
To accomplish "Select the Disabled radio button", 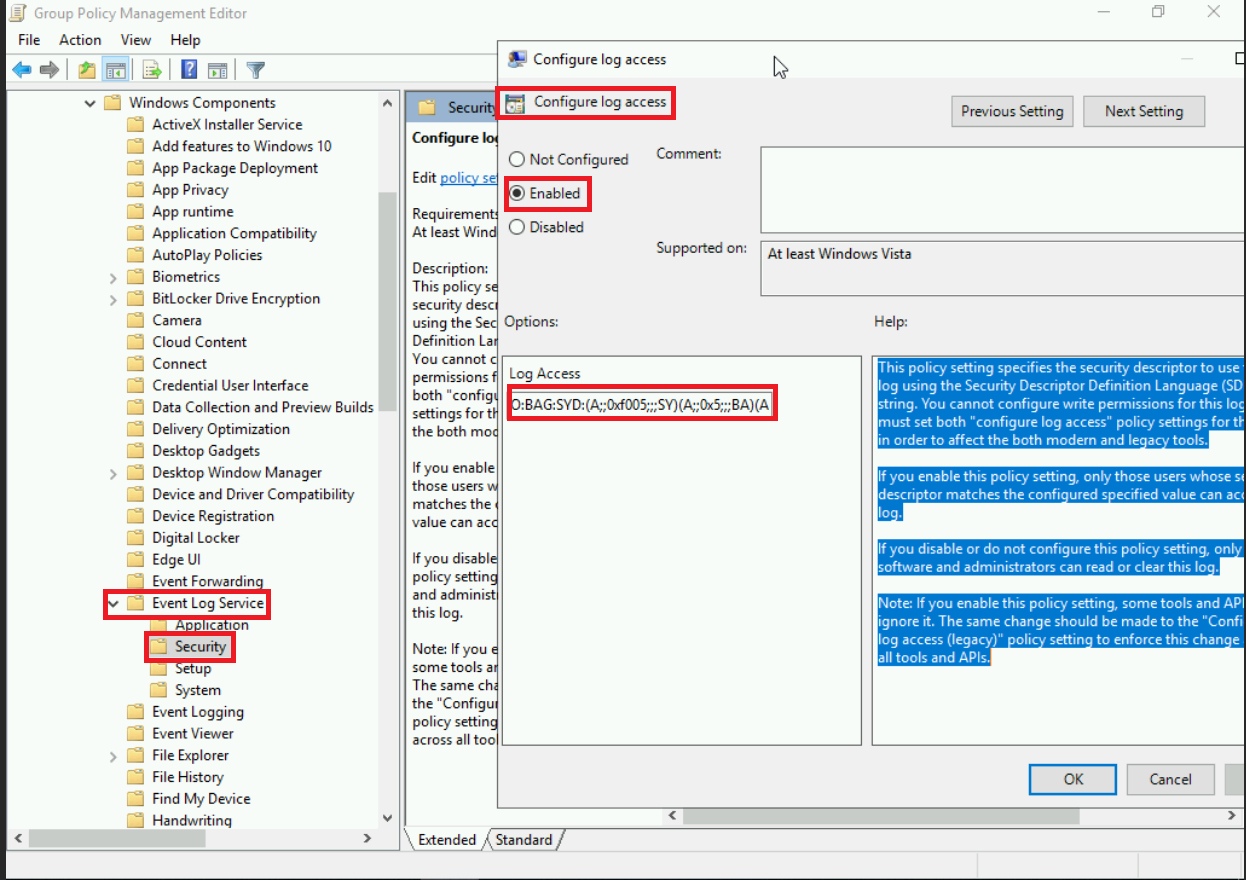I will (516, 227).
